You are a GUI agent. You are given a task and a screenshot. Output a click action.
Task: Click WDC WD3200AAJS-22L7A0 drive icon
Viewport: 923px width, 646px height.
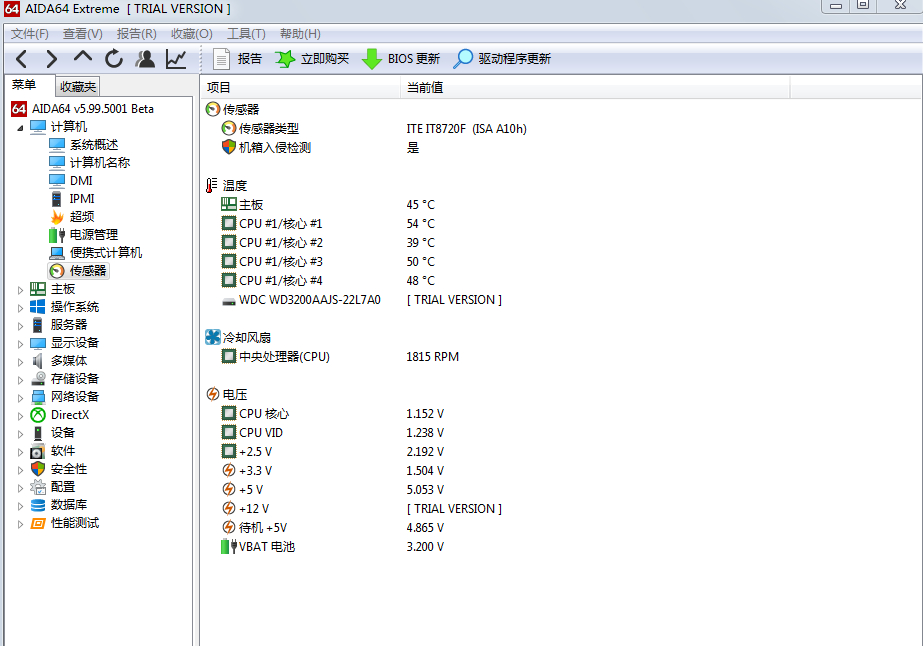228,302
